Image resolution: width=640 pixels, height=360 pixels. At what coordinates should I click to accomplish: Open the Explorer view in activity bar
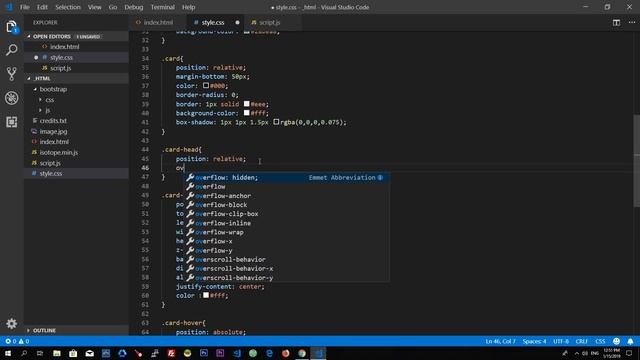pos(11,27)
